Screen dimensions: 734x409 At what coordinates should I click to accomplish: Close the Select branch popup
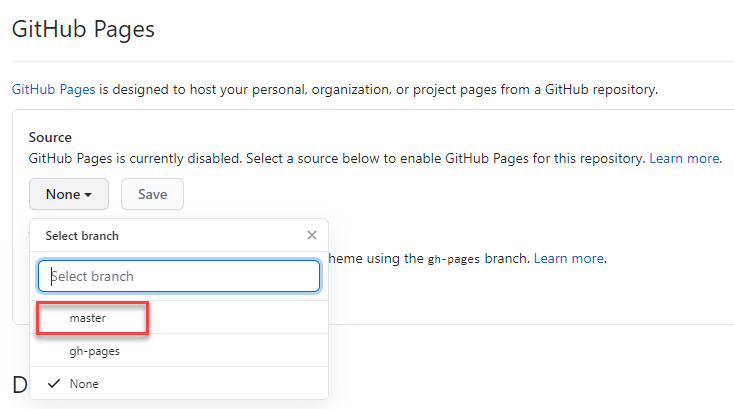(312, 235)
